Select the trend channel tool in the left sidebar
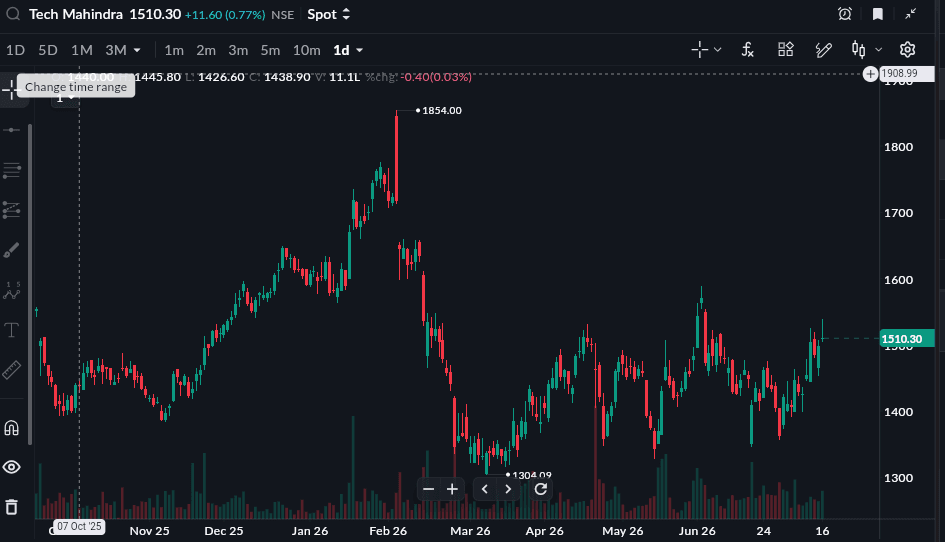The height and width of the screenshot is (542, 945). (11, 210)
